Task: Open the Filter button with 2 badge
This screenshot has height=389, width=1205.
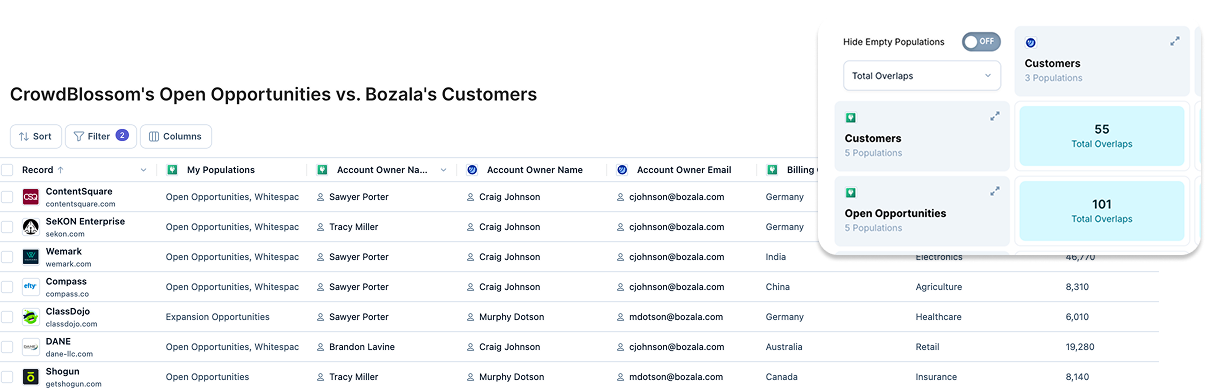Action: click(101, 136)
